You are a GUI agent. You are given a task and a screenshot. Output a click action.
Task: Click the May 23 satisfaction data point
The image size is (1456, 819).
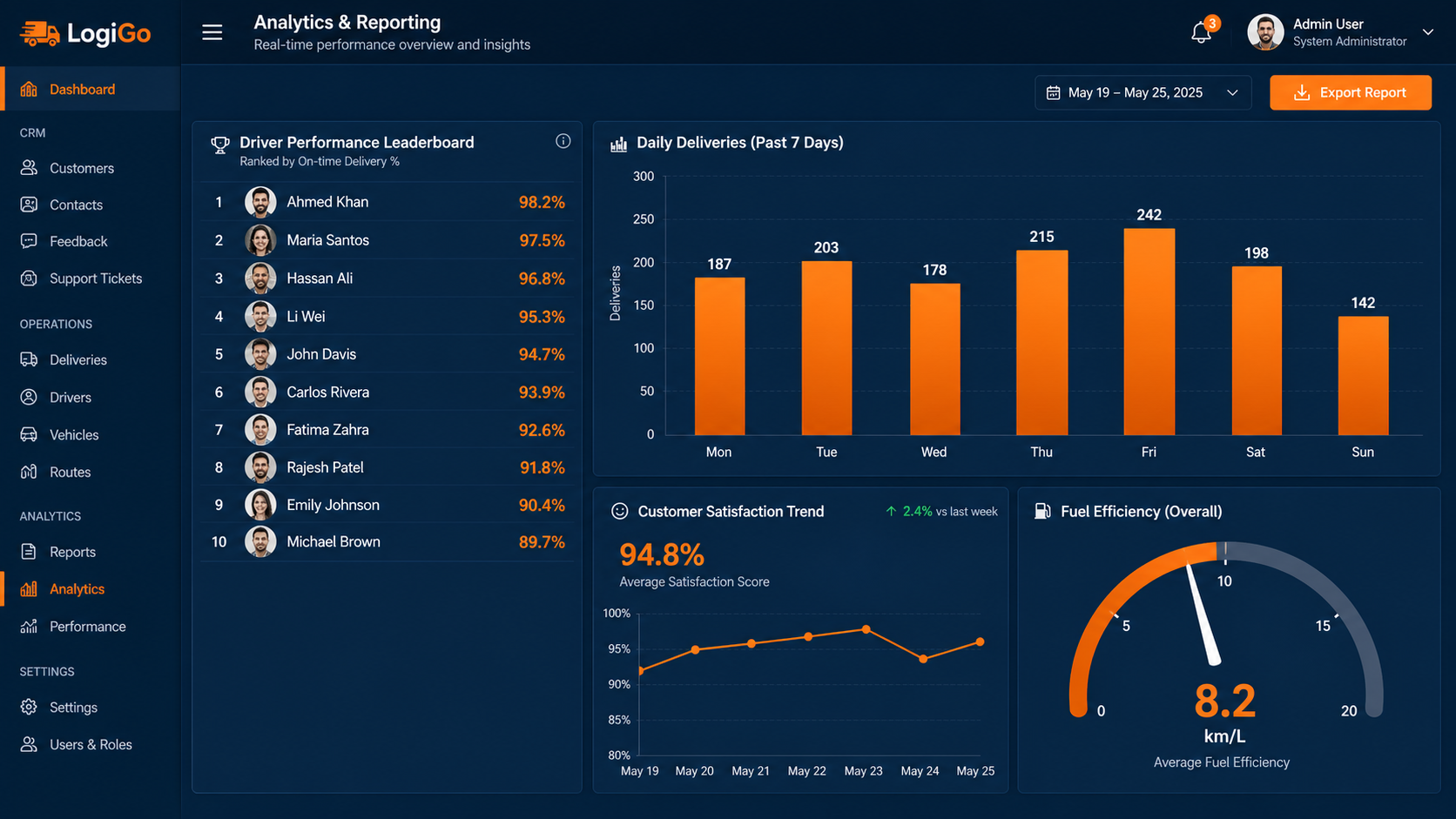(866, 629)
